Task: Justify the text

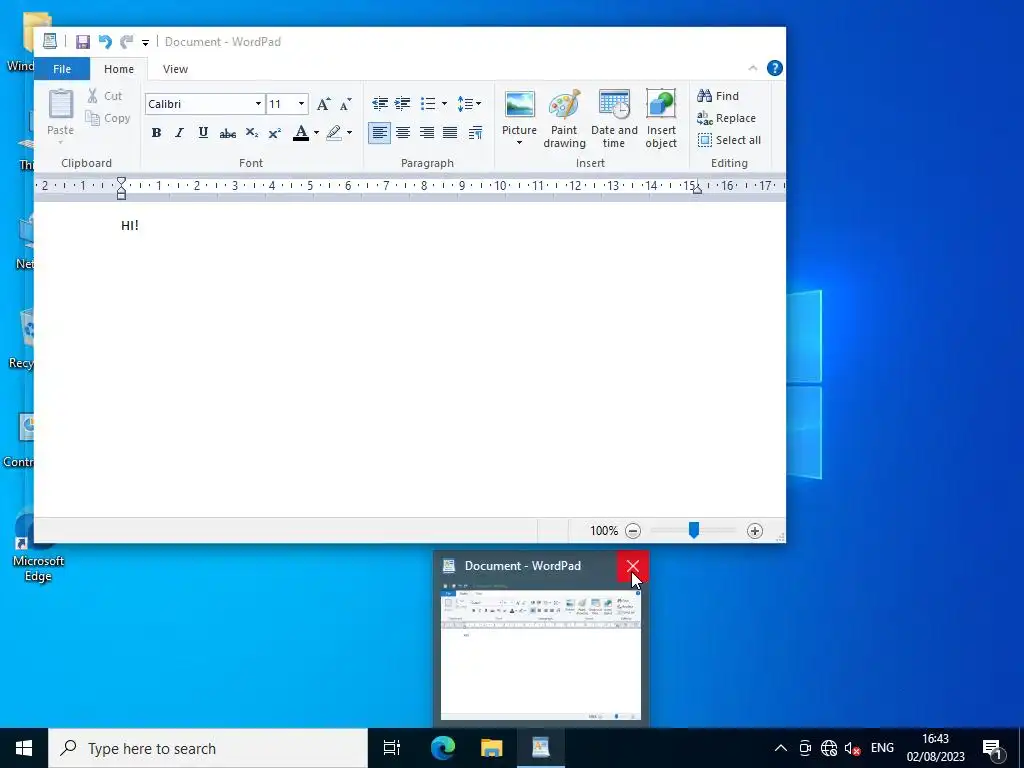Action: click(450, 133)
